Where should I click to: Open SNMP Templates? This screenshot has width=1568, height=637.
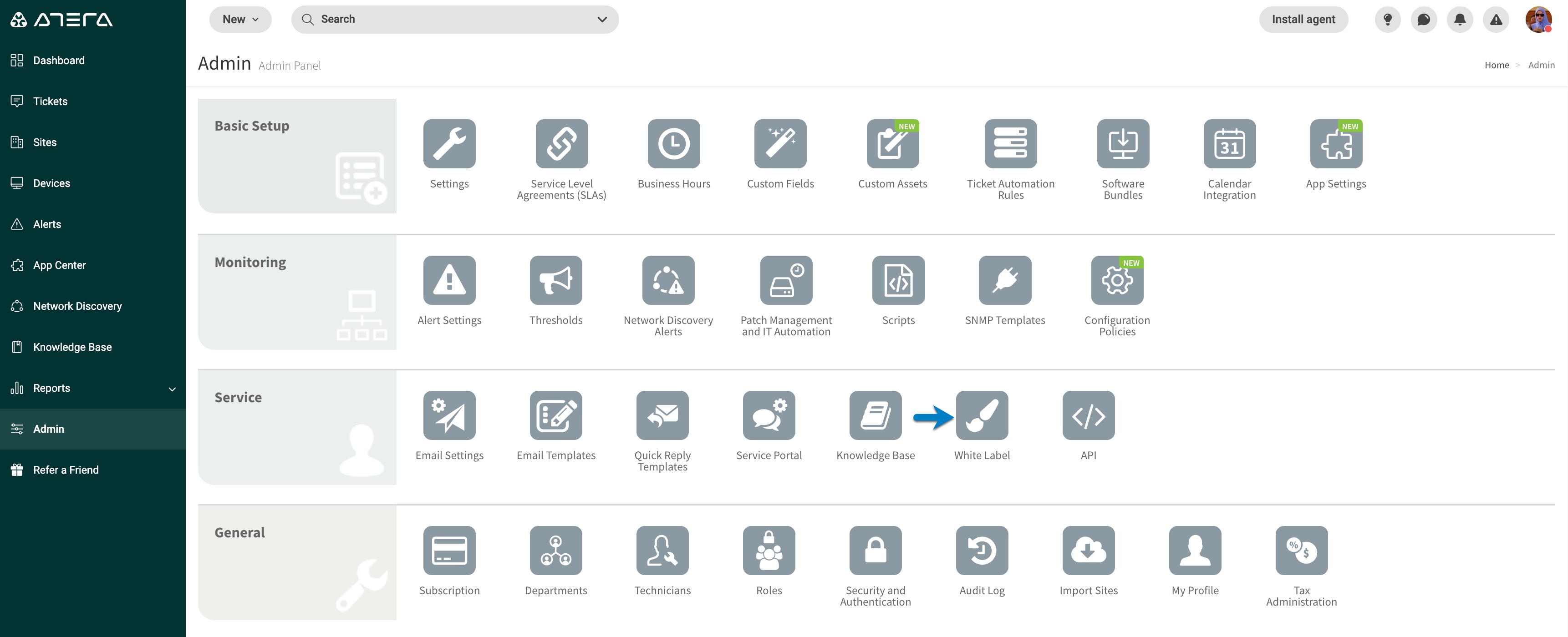point(1005,280)
